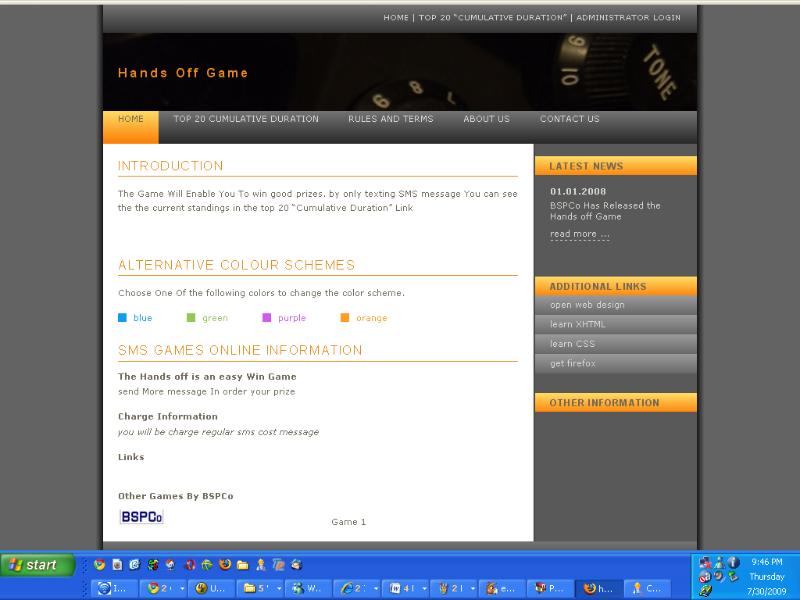Click the blue colour scheme text link
The image size is (800, 600).
pyautogui.click(x=143, y=318)
